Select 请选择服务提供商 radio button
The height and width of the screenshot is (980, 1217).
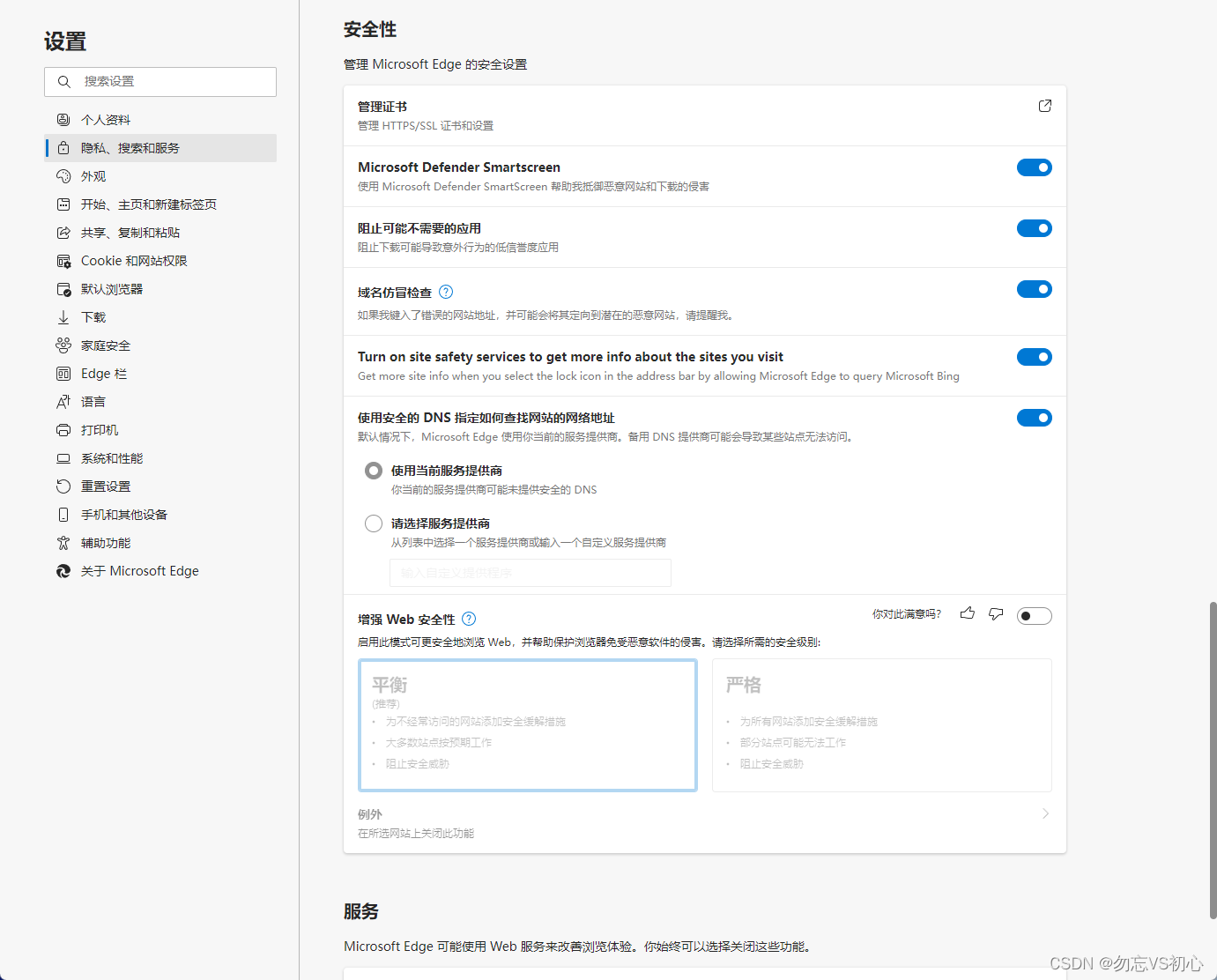coord(374,523)
